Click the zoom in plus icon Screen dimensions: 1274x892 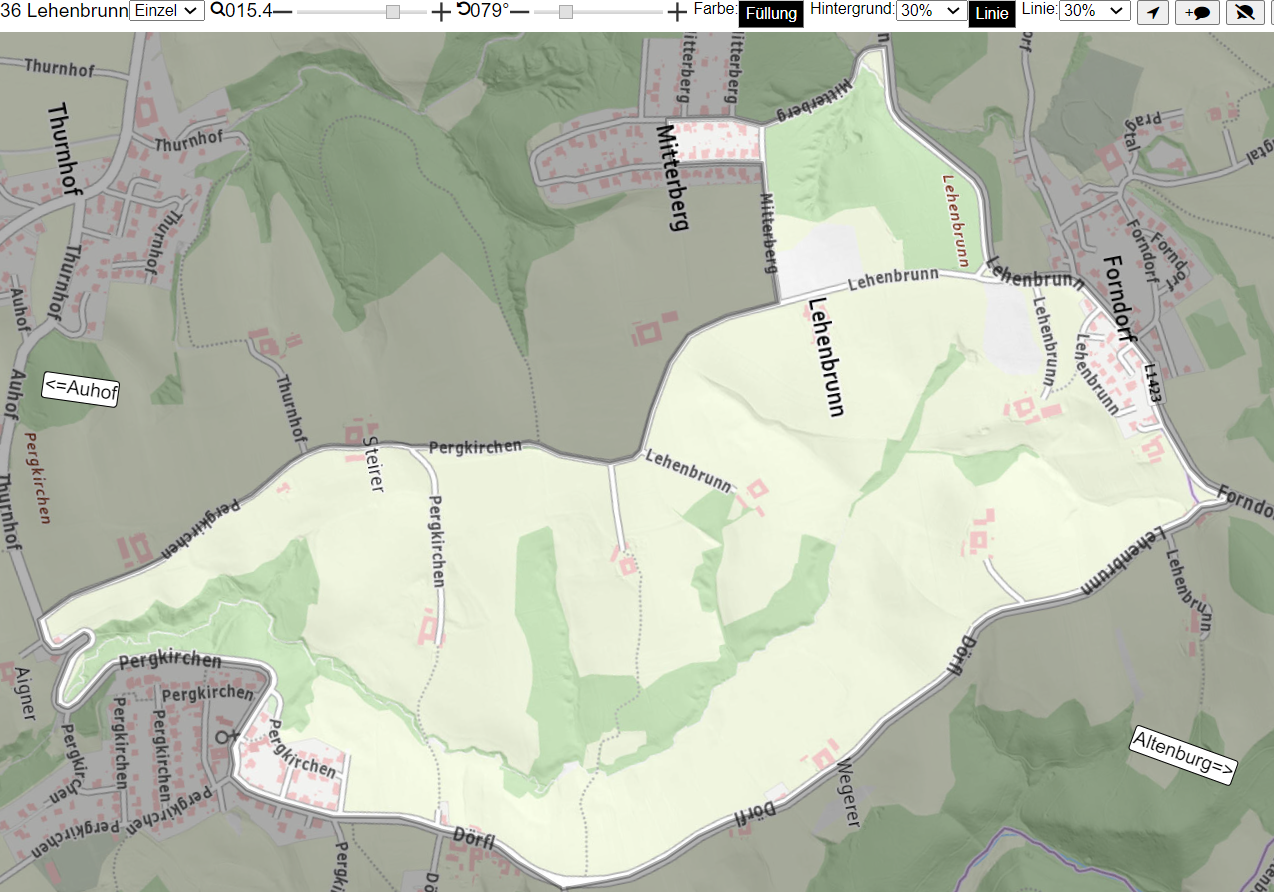(441, 11)
